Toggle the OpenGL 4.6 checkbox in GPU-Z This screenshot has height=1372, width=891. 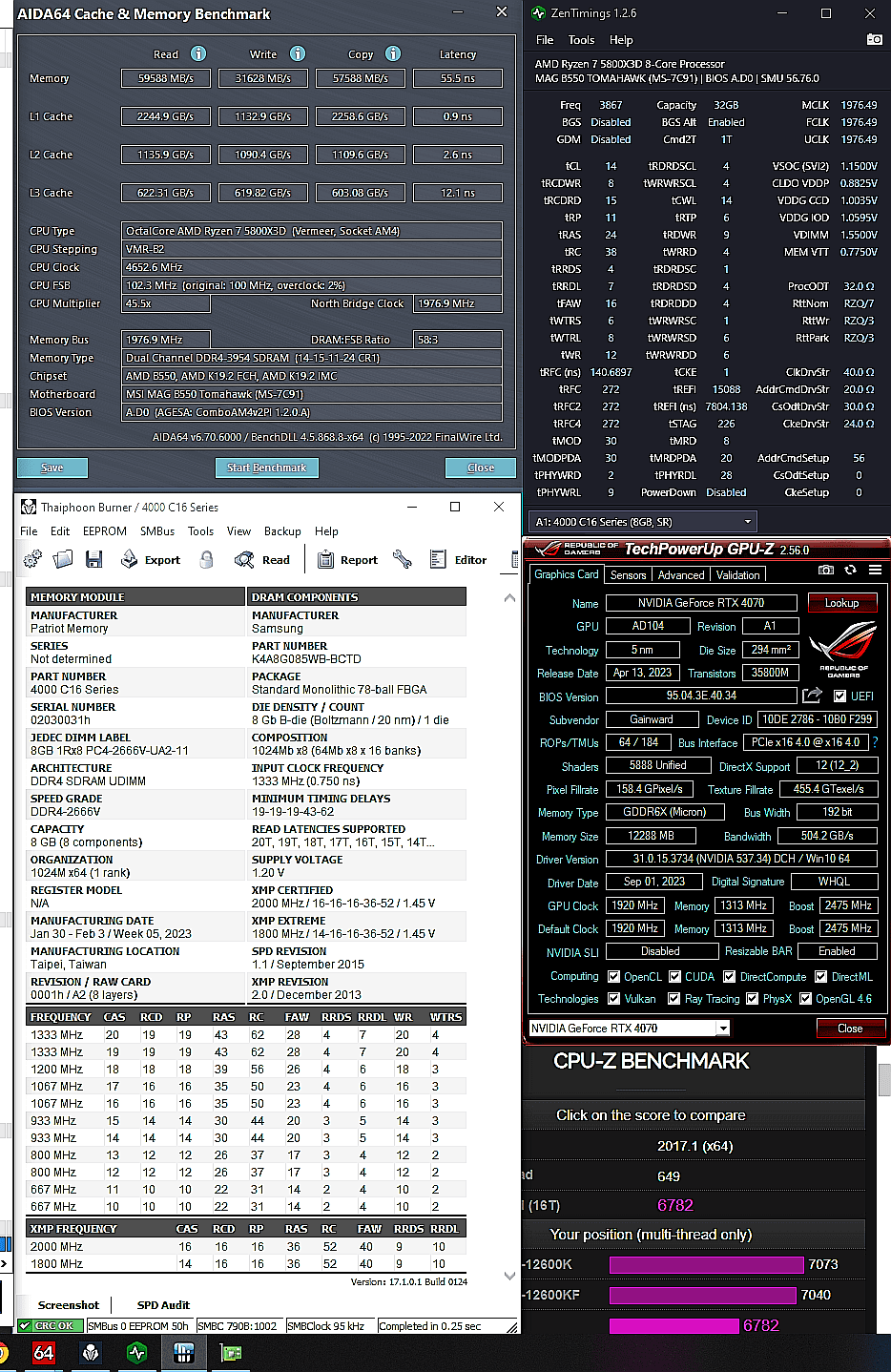click(805, 998)
